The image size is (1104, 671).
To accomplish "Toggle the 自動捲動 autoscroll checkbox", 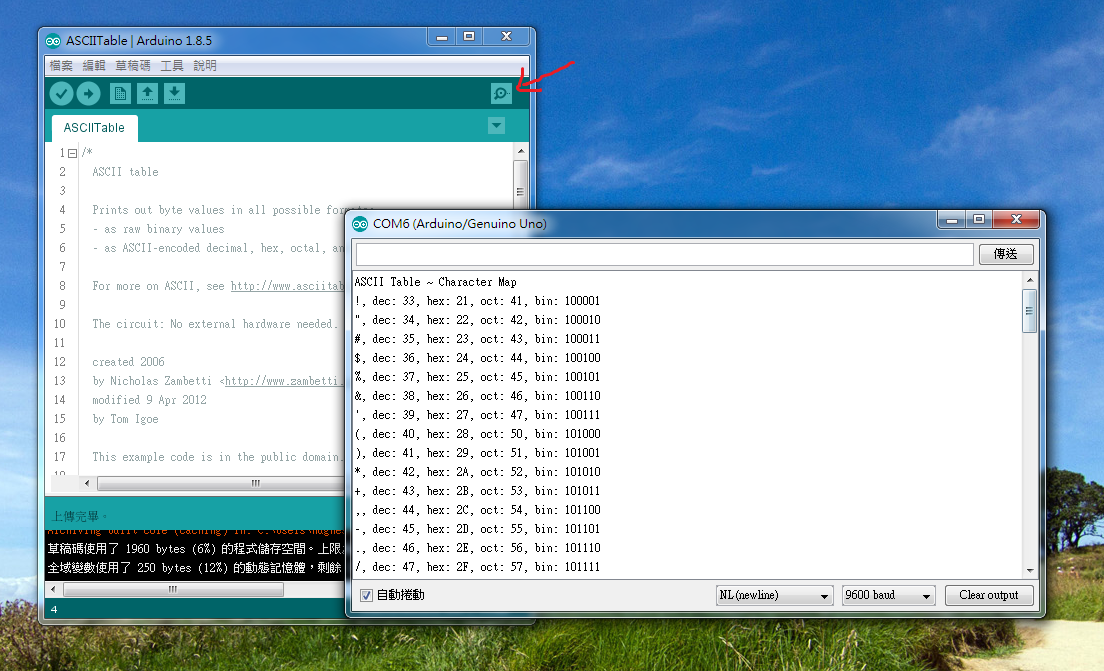I will pos(366,596).
